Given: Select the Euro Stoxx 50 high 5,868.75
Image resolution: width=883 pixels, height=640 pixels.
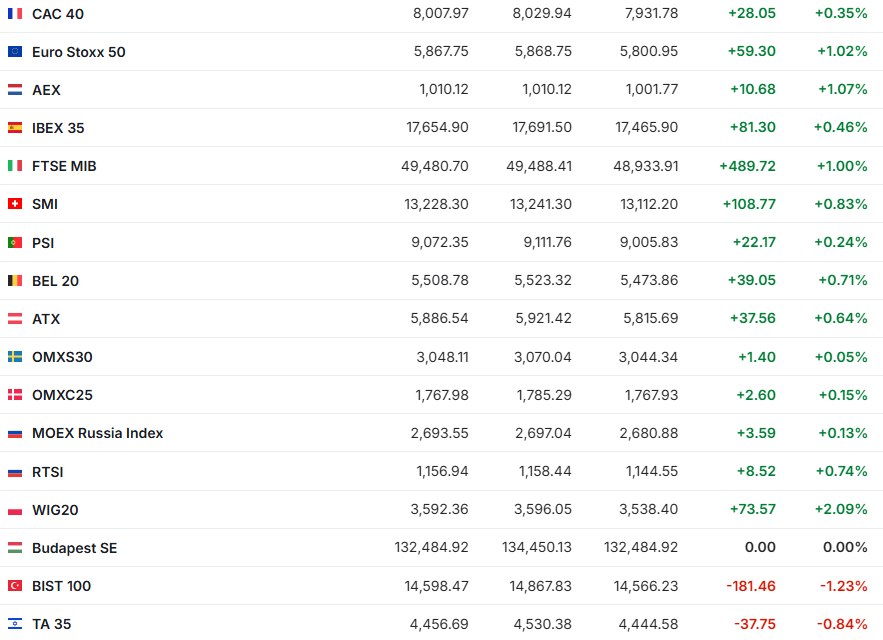Looking at the screenshot, I should [x=543, y=51].
